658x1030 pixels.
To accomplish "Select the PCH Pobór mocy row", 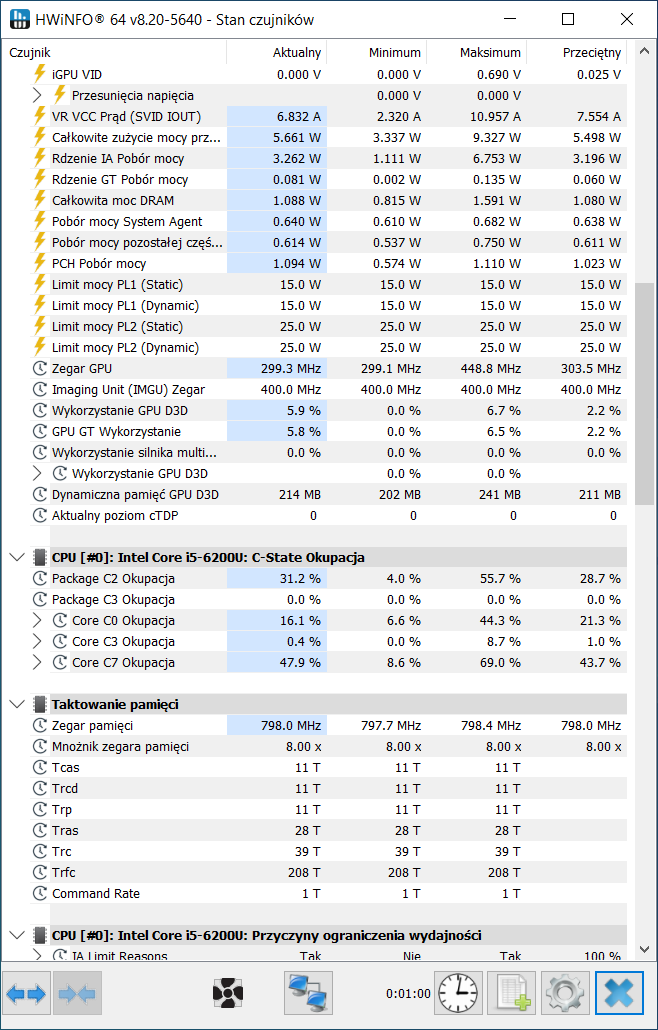I will point(328,263).
